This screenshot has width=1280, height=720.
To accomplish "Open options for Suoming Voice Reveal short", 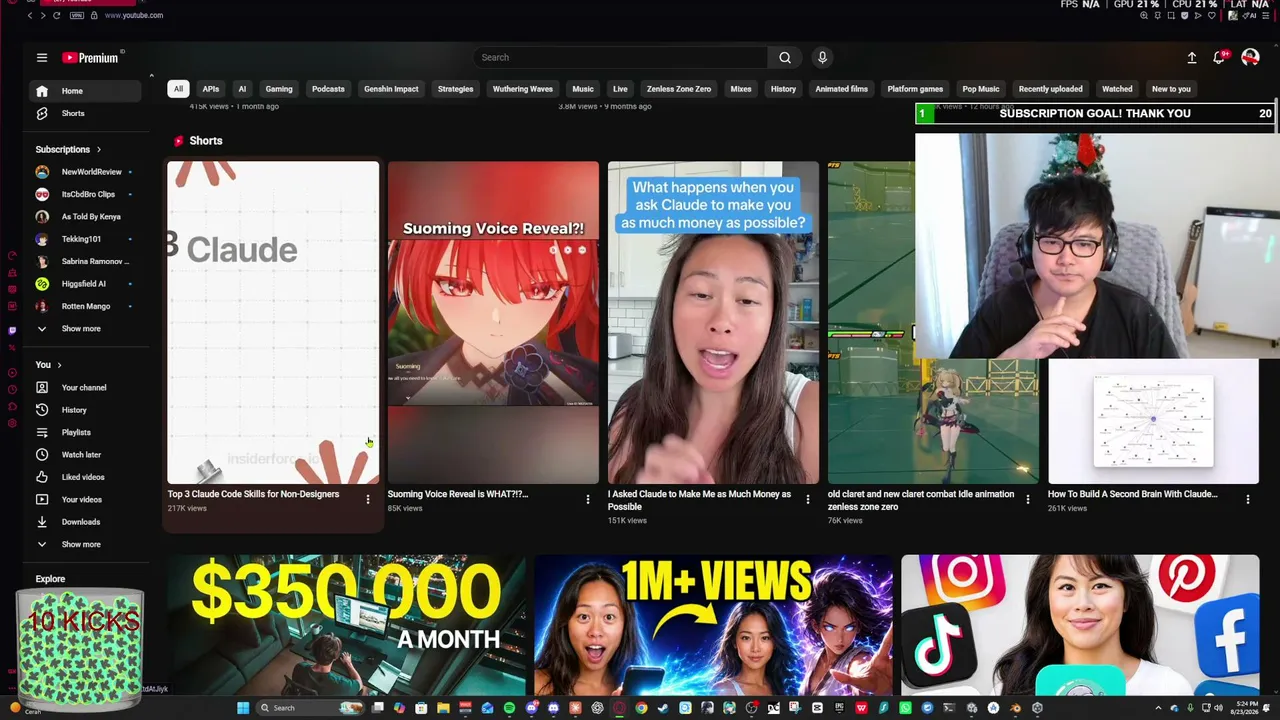I will click(x=587, y=499).
